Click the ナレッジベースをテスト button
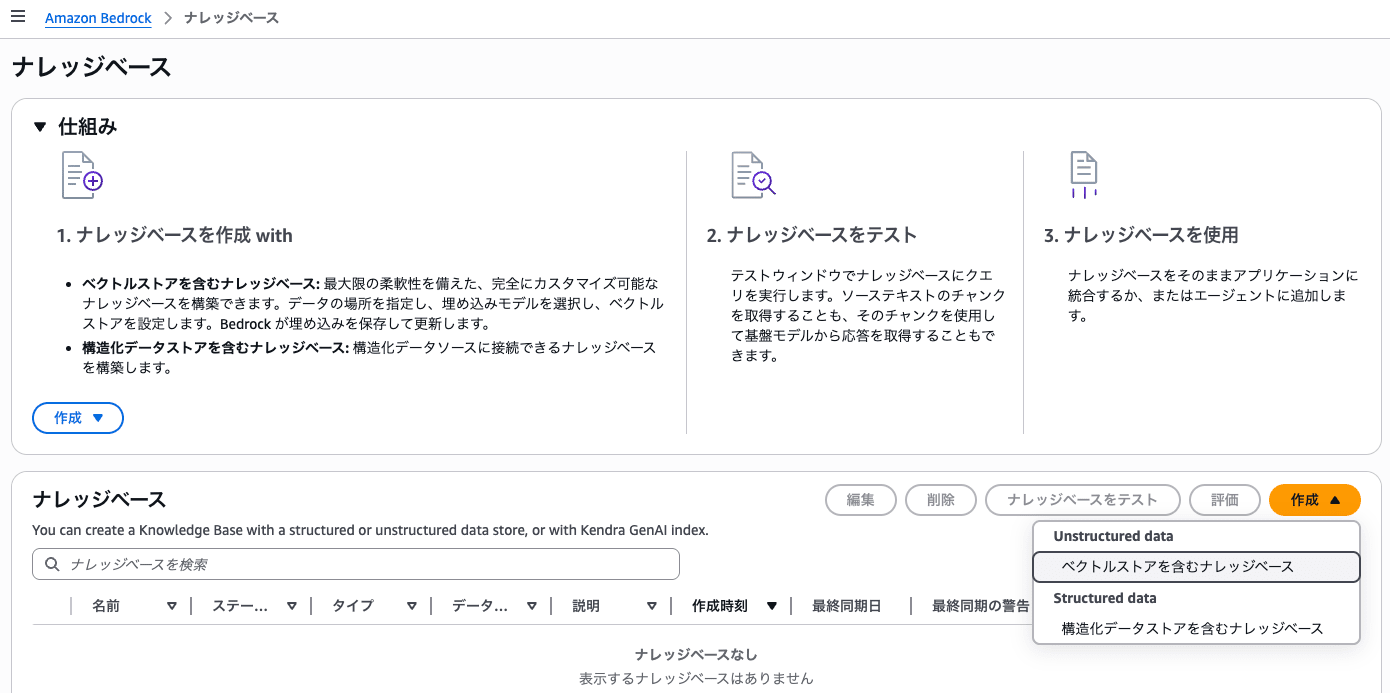1390x693 pixels. 1083,500
